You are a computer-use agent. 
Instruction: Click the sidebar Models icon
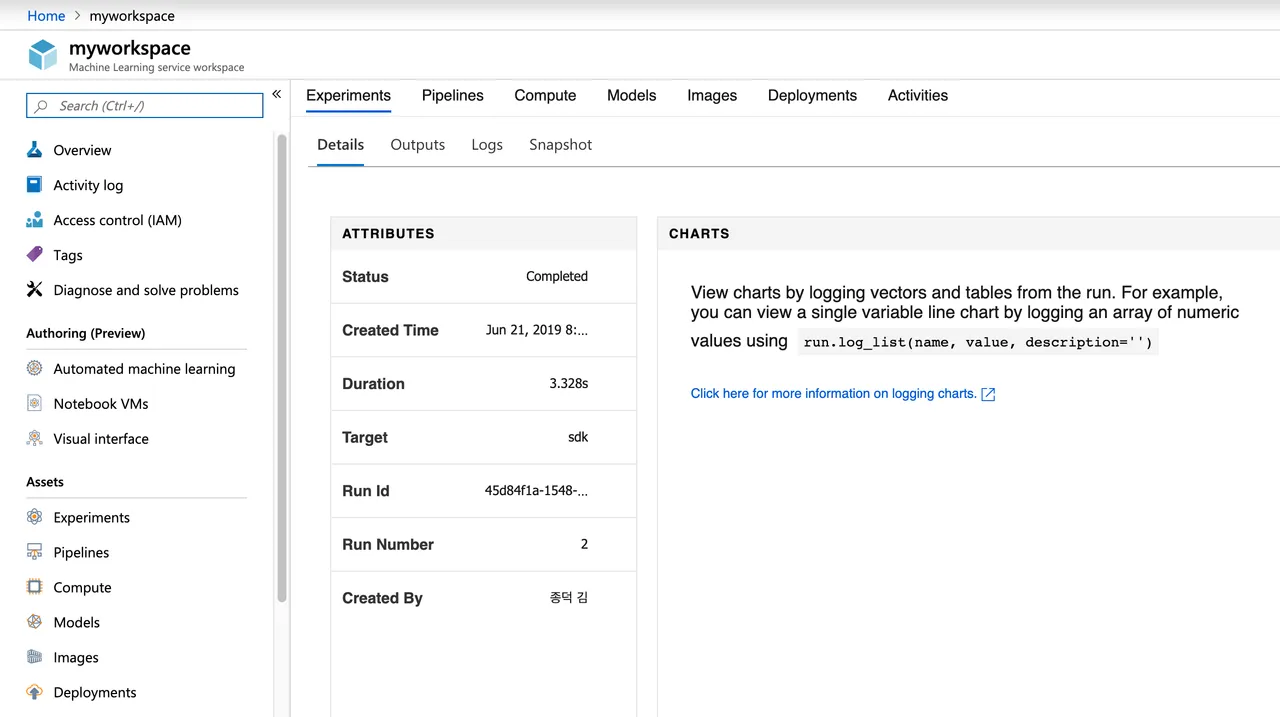35,622
